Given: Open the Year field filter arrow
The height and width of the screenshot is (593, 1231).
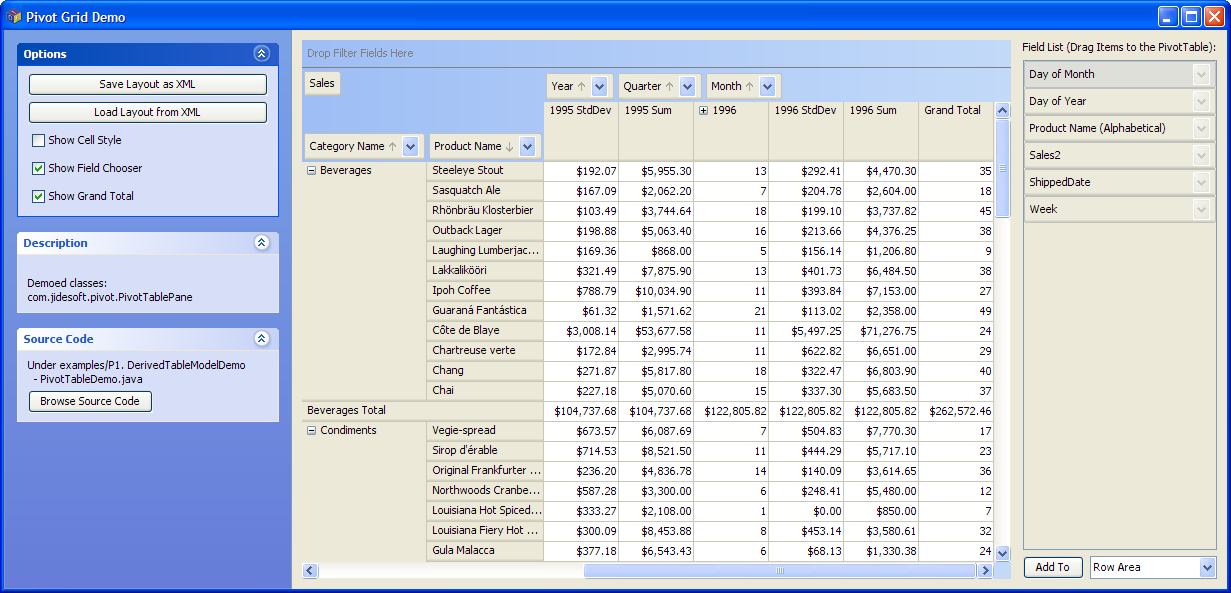Looking at the screenshot, I should pyautogui.click(x=600, y=87).
